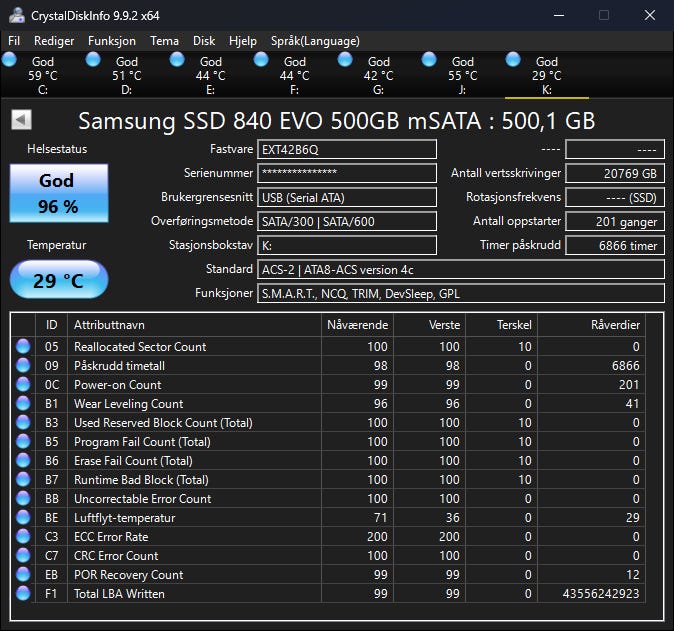Viewport: 674px width, 631px height.
Task: Select the K: drive tab at 29 °C
Action: click(x=546, y=75)
